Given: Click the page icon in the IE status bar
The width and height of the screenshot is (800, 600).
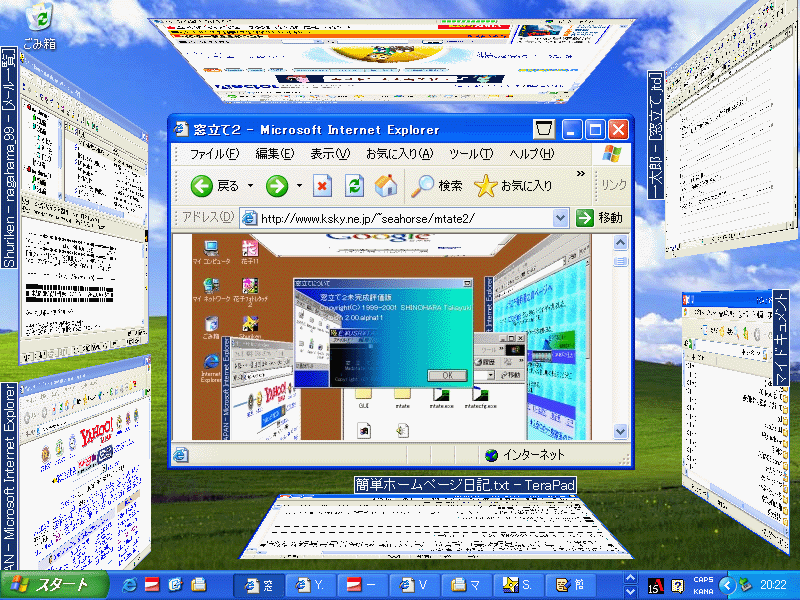Looking at the screenshot, I should [181, 455].
